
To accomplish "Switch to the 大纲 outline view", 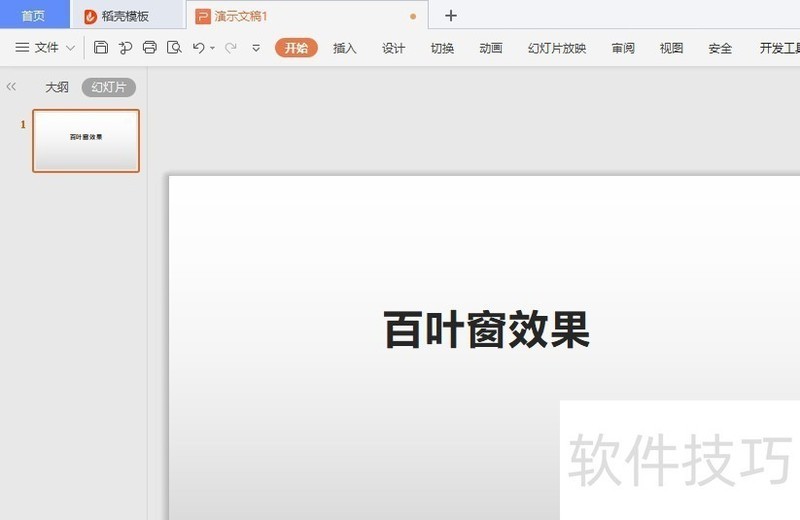I will tap(57, 87).
